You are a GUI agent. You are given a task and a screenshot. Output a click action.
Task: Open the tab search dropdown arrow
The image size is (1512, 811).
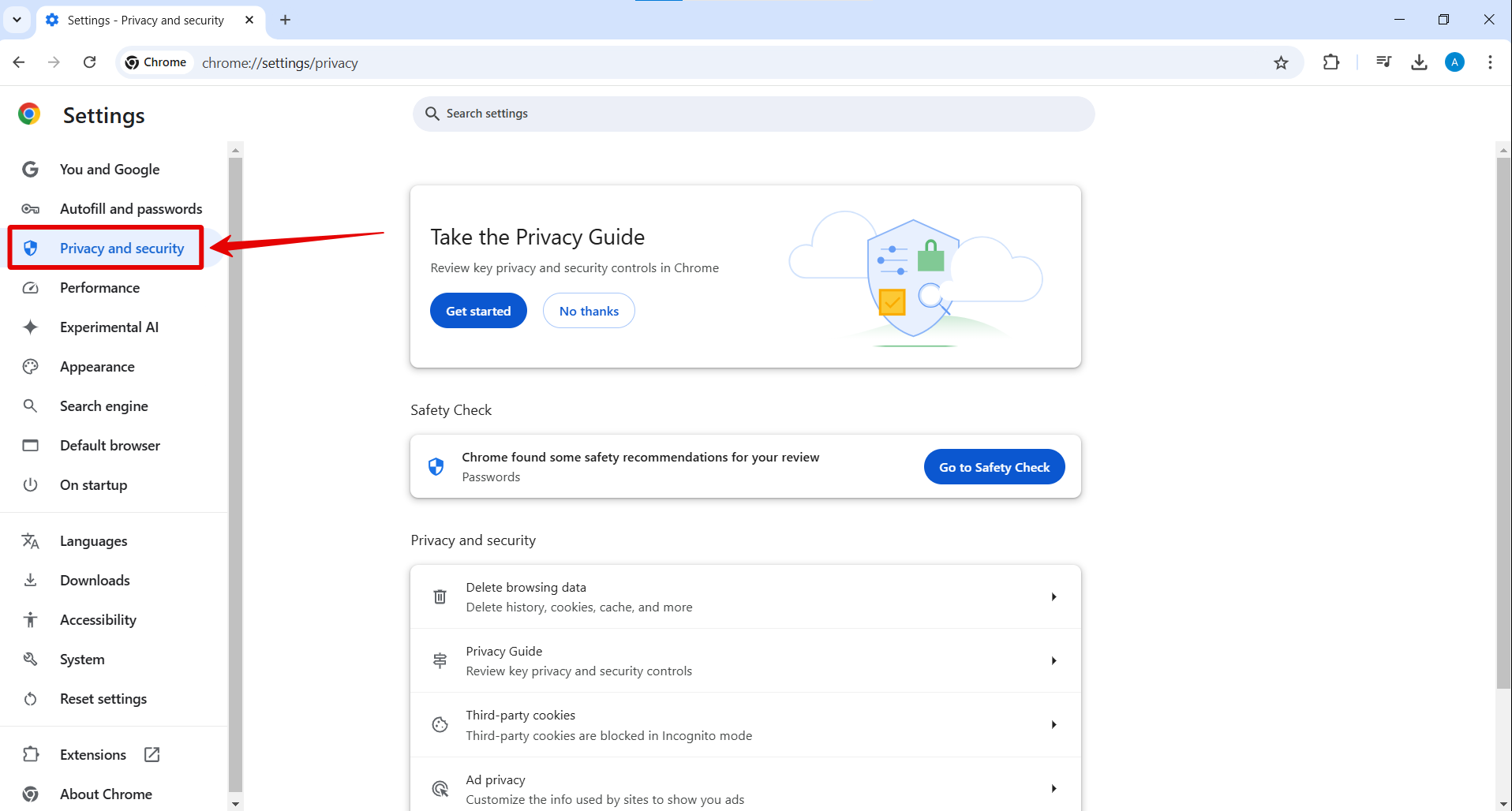tap(17, 20)
